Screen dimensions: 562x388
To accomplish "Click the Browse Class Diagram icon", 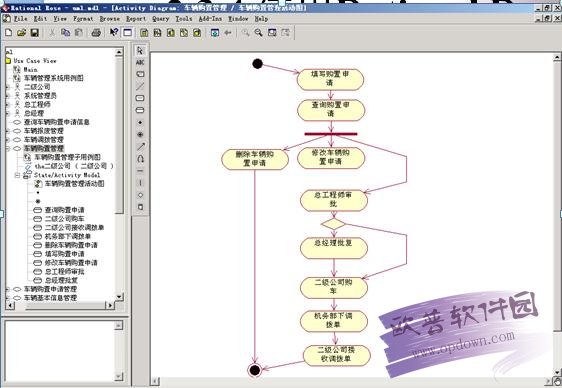I will point(144,33).
